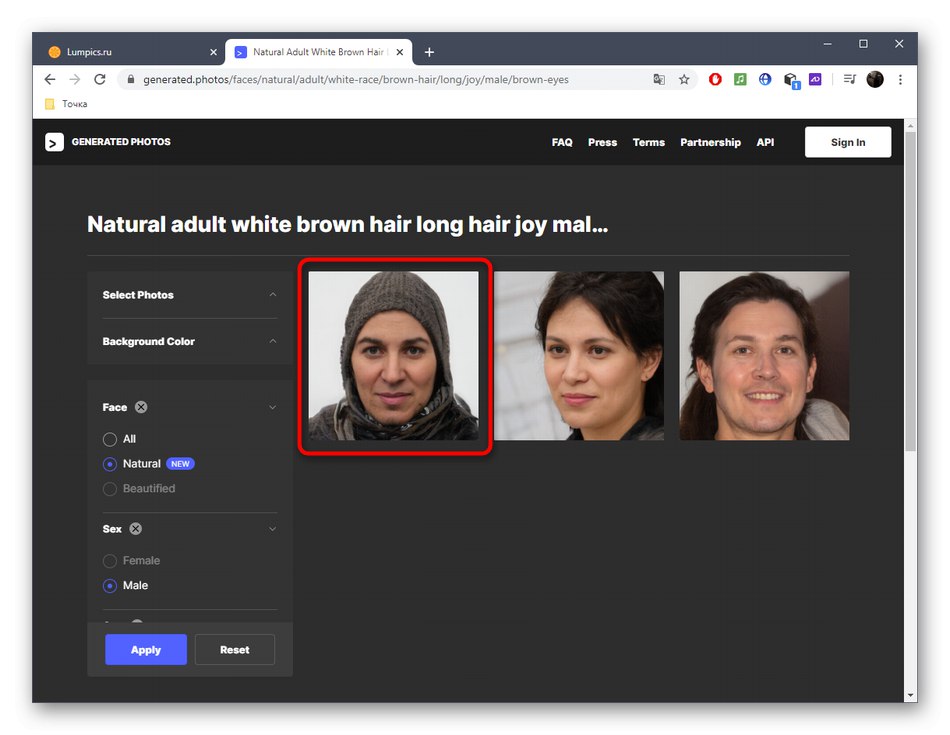The image size is (950, 735).
Task: Click the Sign In button
Action: (847, 142)
